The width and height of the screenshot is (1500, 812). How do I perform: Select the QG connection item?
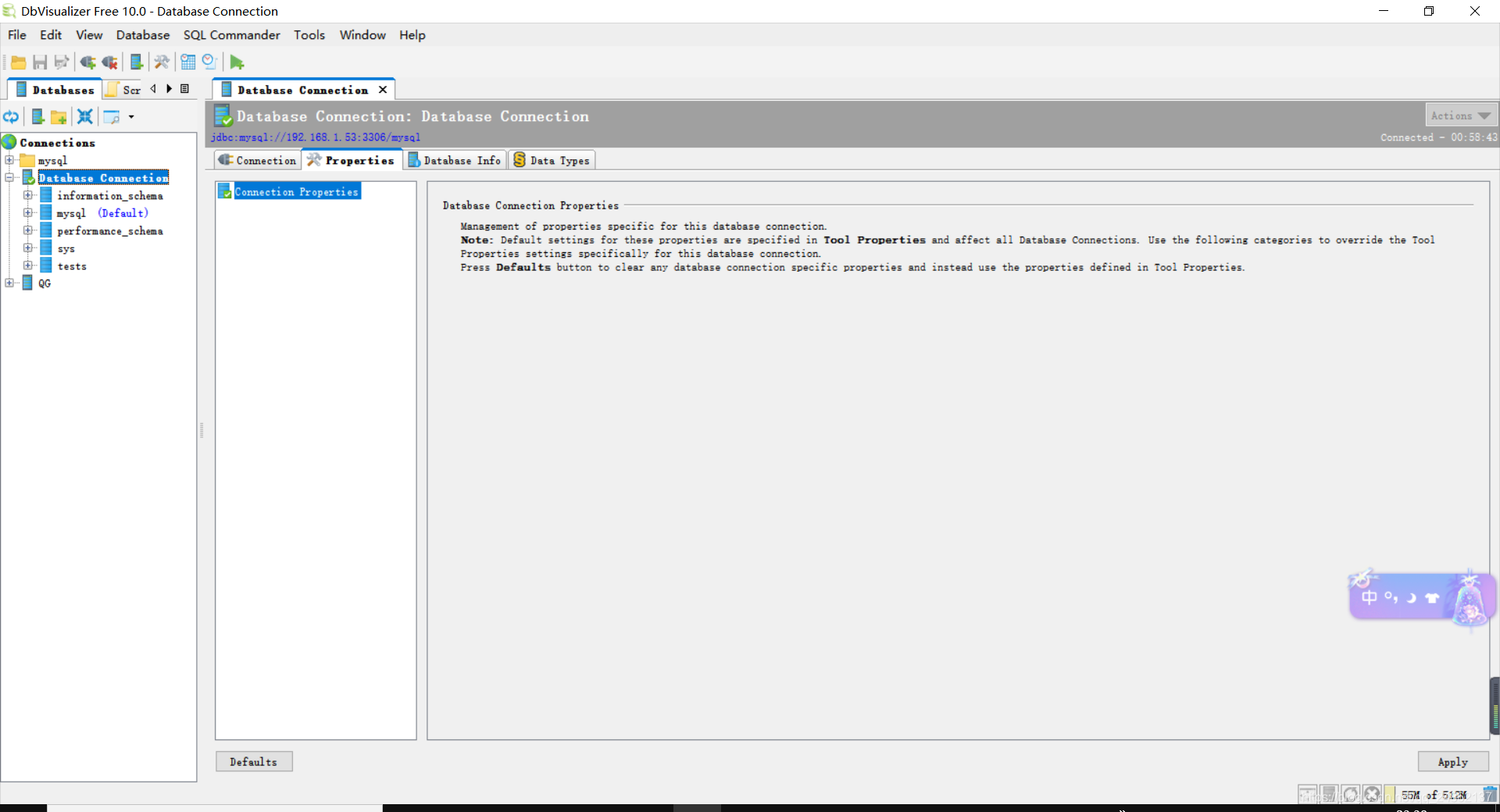[45, 283]
